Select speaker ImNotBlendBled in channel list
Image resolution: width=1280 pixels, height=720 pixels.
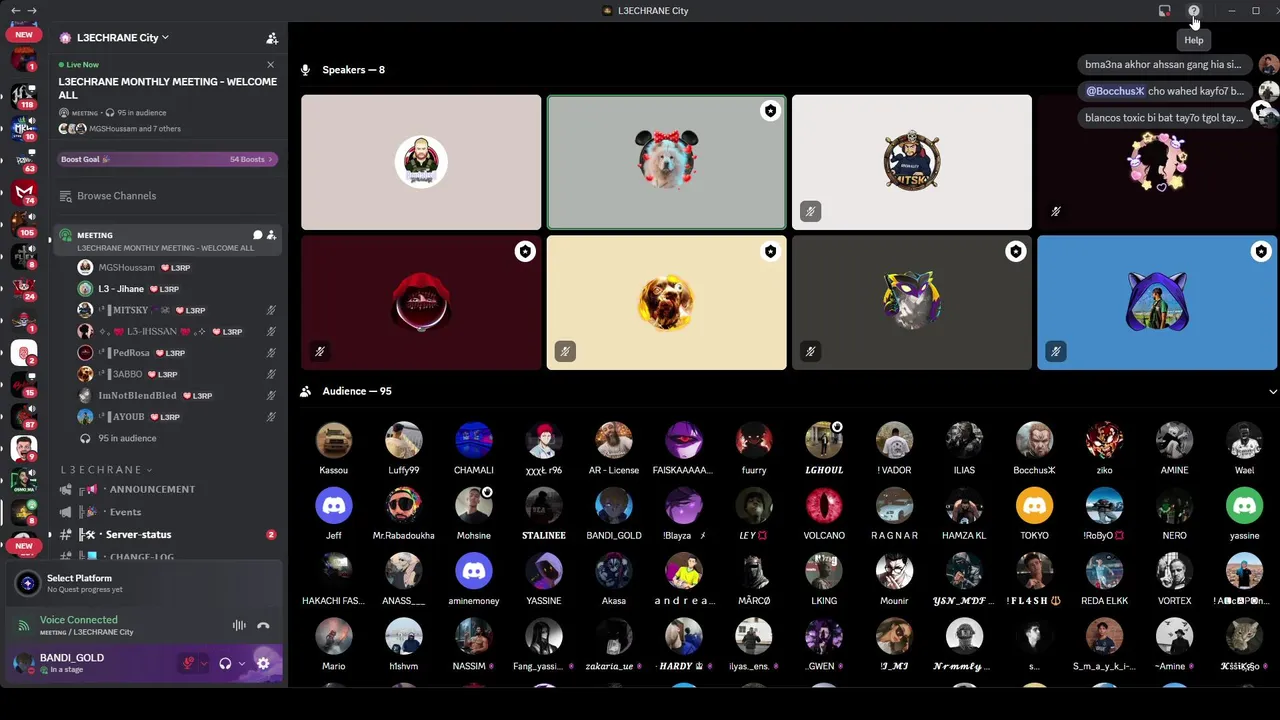(x=176, y=396)
